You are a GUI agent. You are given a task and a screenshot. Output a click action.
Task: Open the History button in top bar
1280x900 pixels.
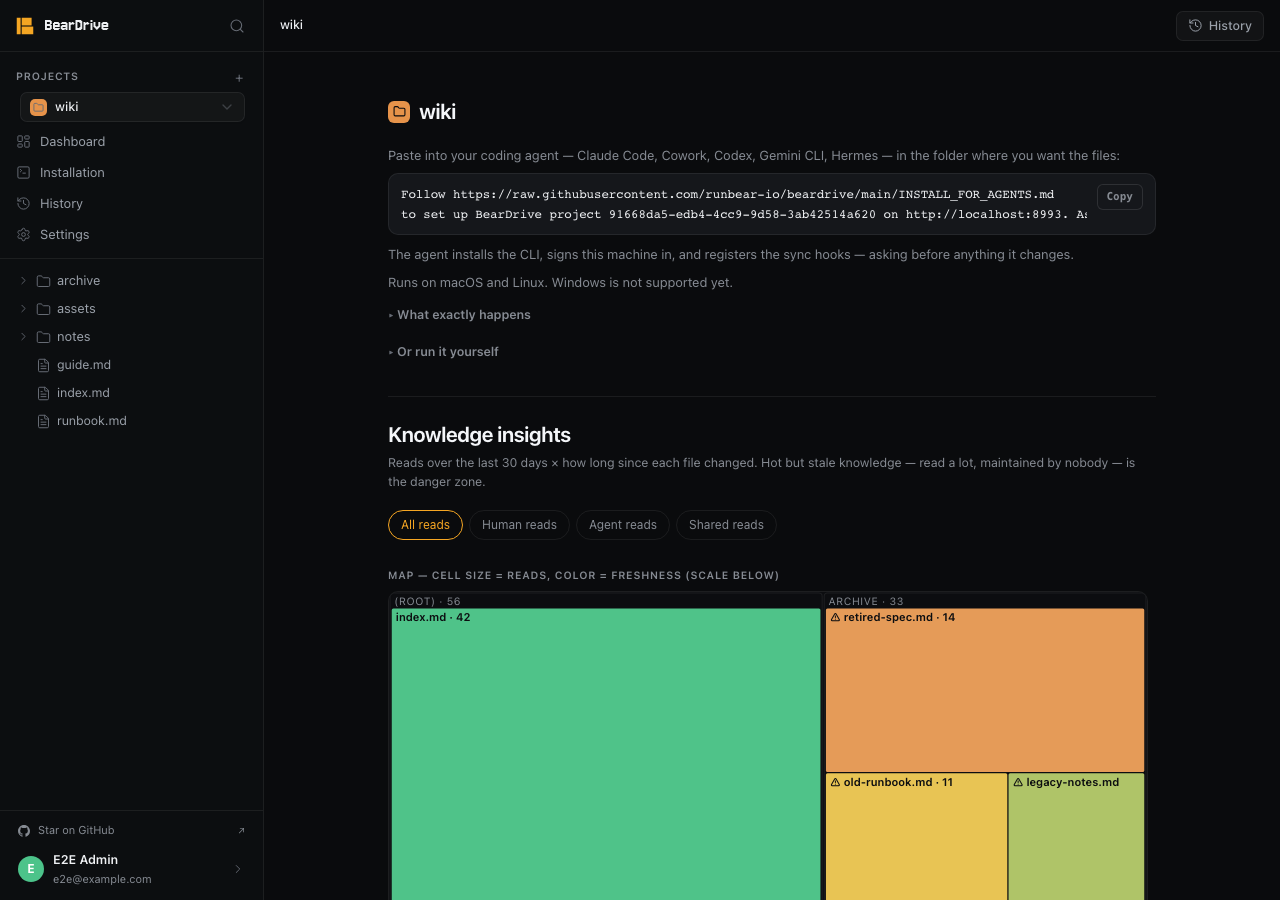tap(1220, 26)
